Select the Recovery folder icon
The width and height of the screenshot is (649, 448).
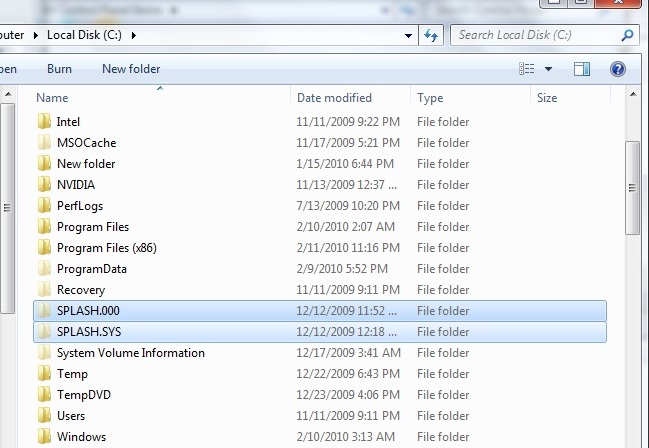pyautogui.click(x=44, y=290)
